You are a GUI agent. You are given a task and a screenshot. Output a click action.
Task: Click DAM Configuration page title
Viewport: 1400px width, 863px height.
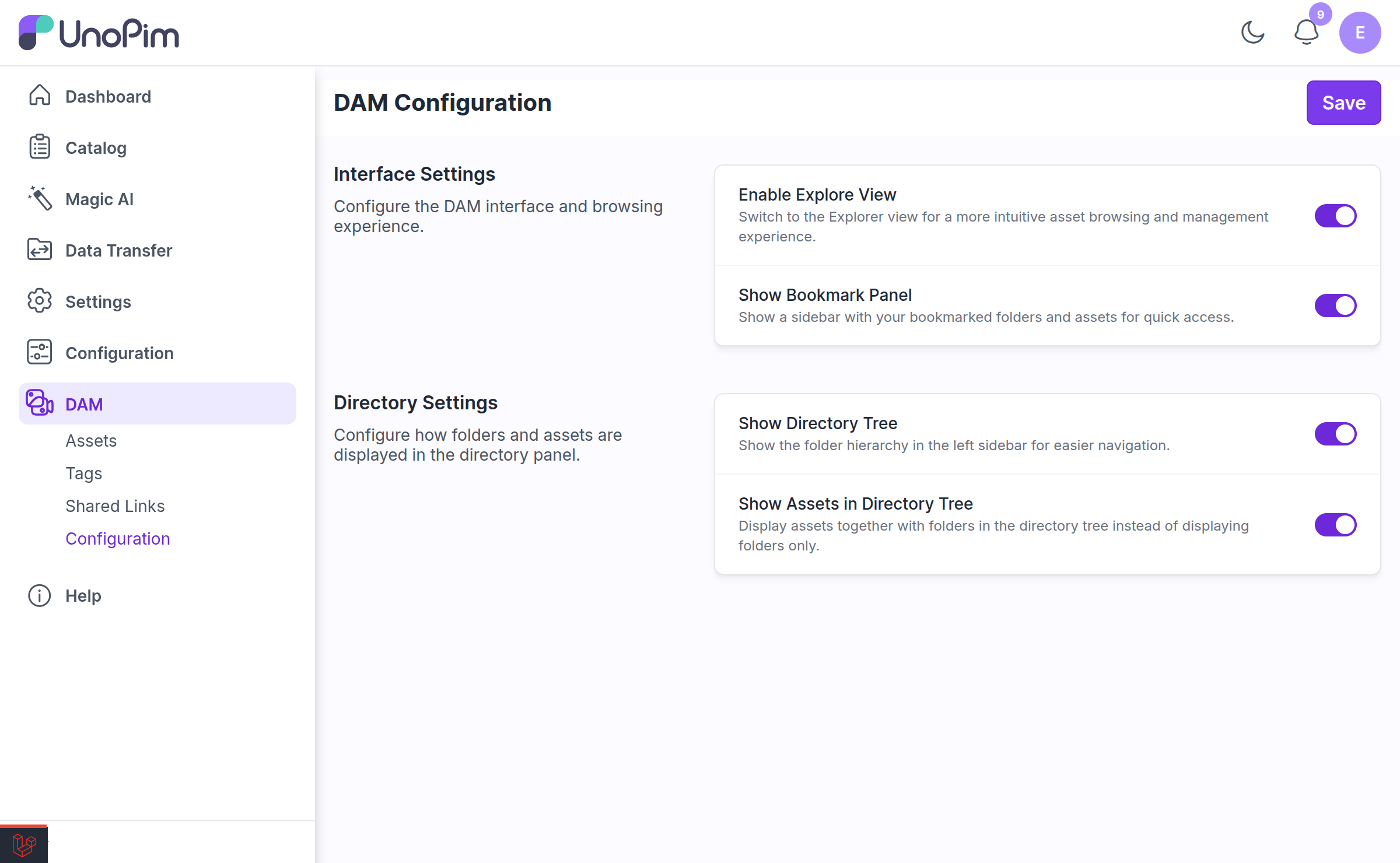[442, 103]
